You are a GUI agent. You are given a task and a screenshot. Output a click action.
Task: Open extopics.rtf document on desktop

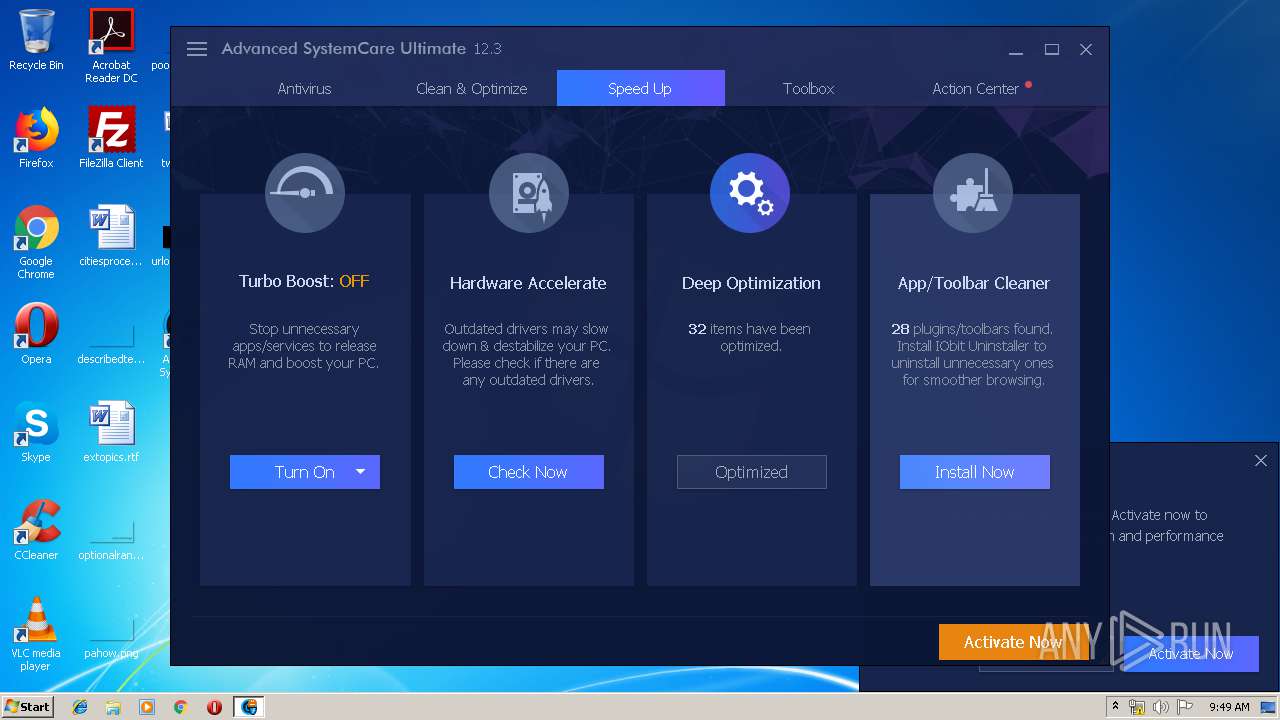[111, 432]
